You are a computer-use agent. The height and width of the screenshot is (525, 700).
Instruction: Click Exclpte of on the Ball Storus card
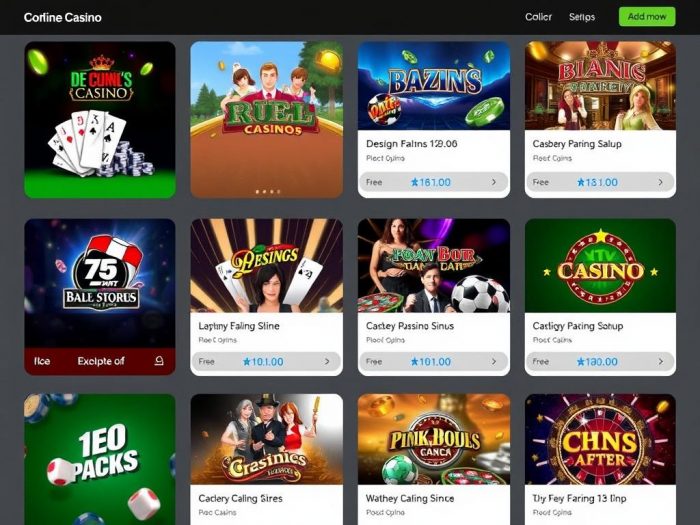tap(101, 361)
